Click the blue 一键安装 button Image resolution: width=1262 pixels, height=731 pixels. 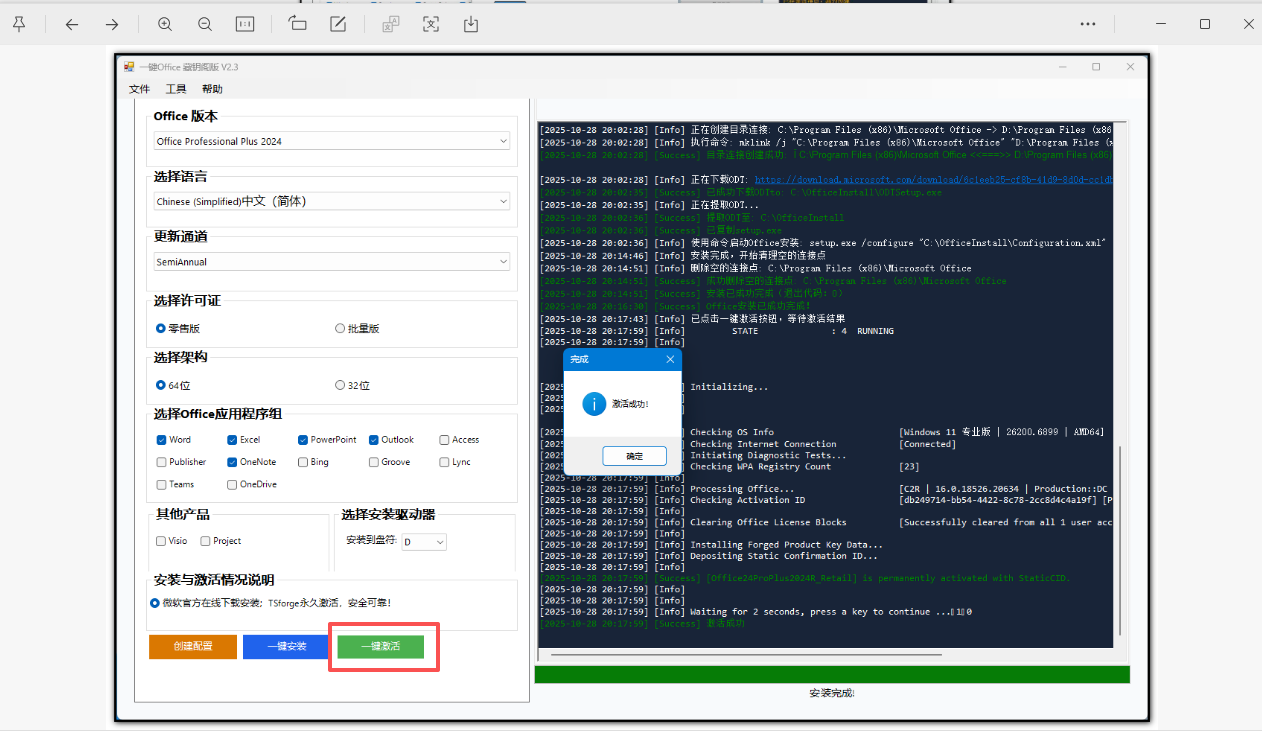pyautogui.click(x=287, y=646)
